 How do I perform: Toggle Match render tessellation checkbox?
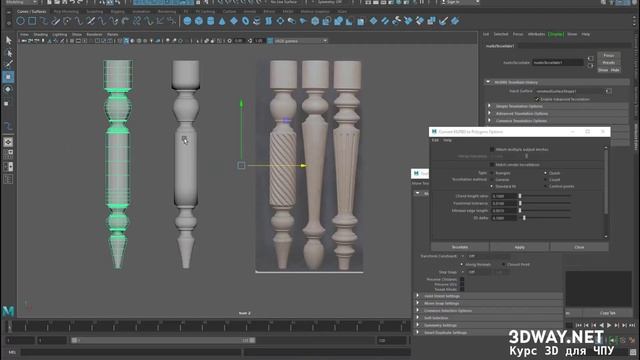(x=492, y=164)
